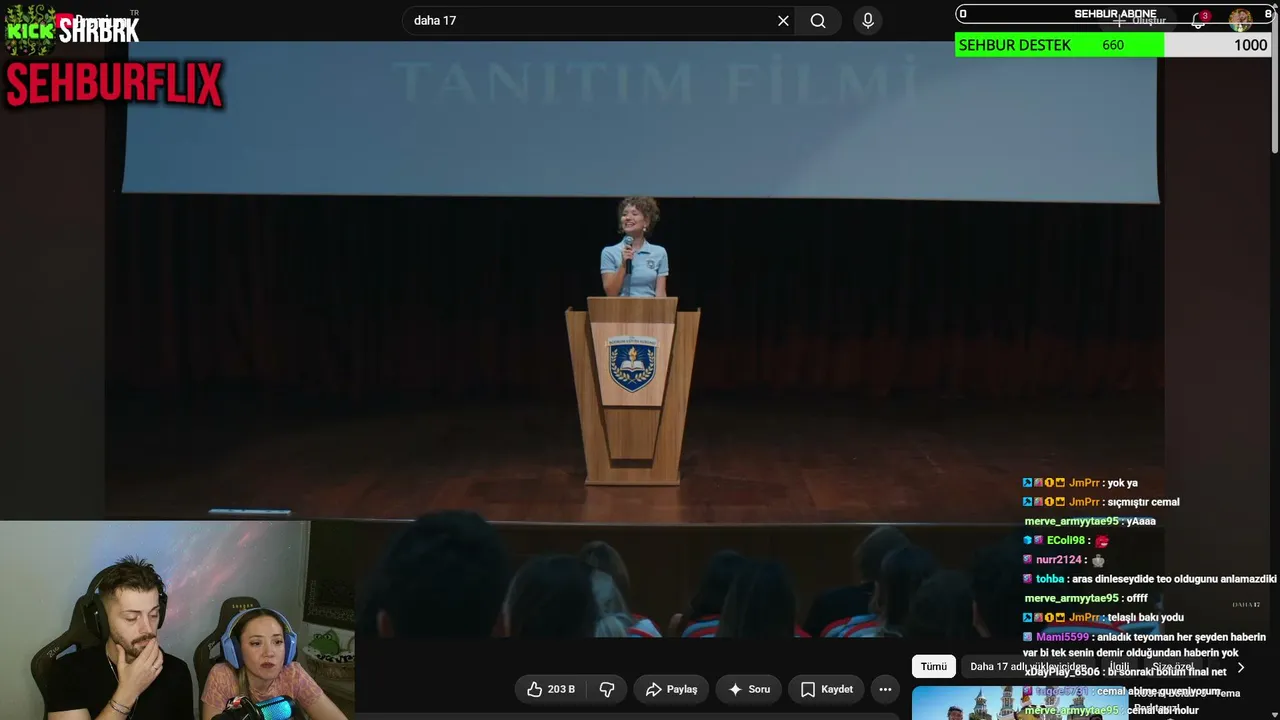
Task: Click the chat message 'telaşlı bakı yodu'
Action: coord(1148,618)
